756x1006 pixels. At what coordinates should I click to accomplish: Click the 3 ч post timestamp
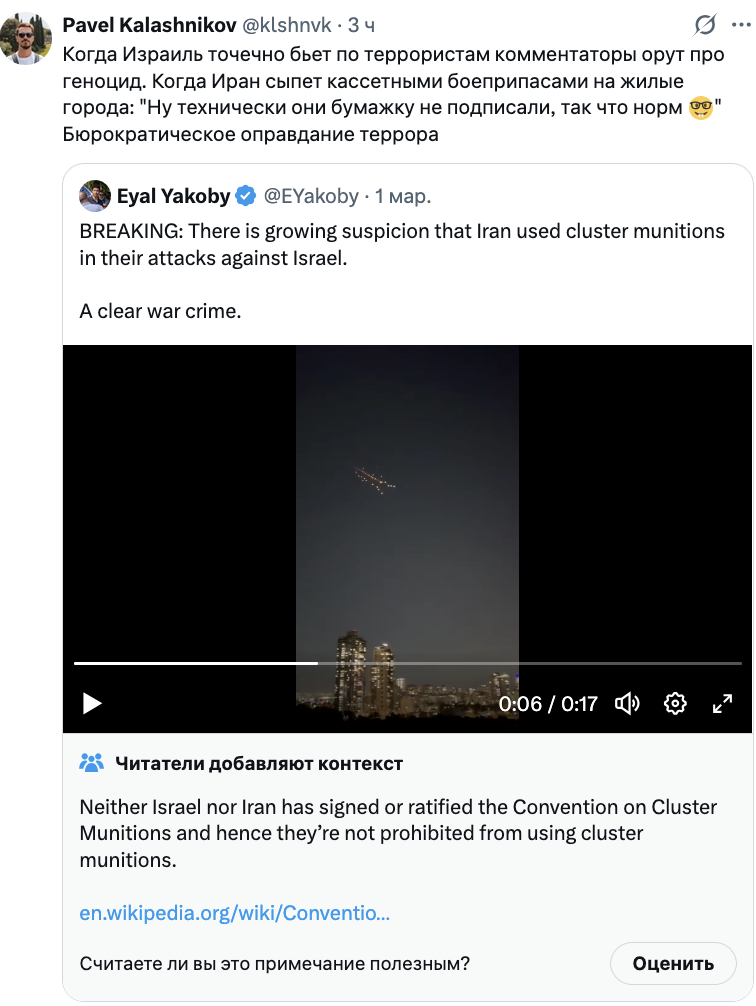click(x=361, y=25)
